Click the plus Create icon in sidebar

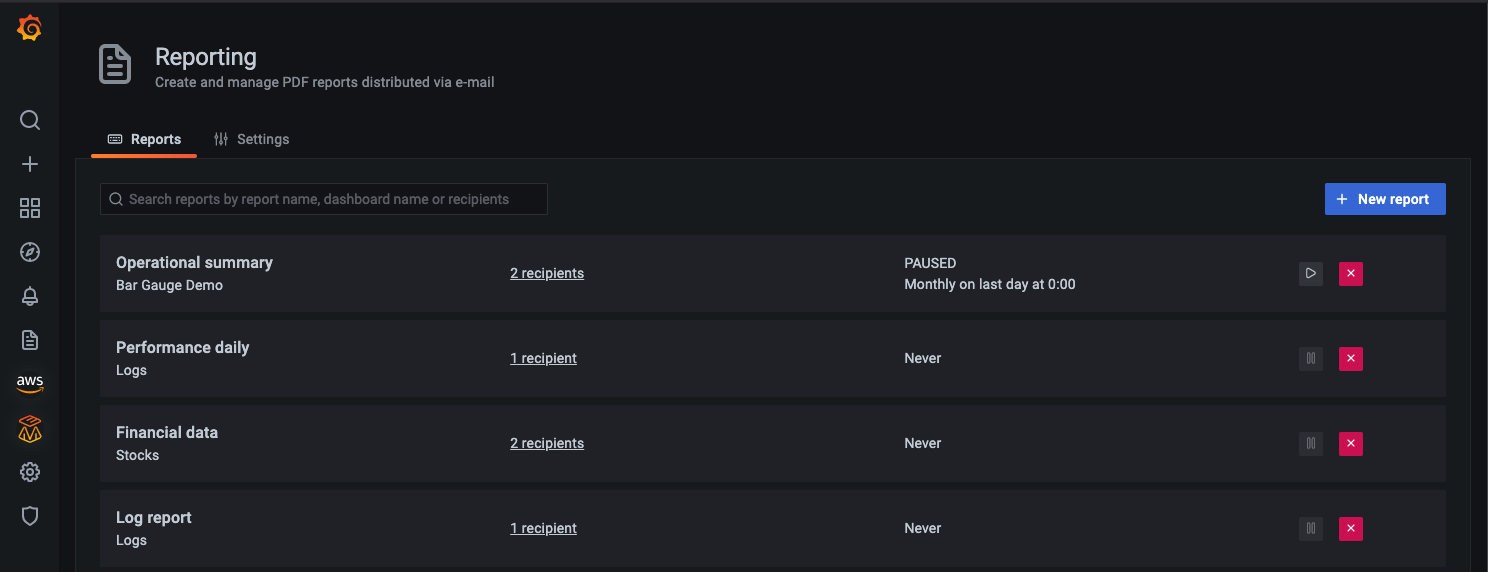tap(30, 164)
